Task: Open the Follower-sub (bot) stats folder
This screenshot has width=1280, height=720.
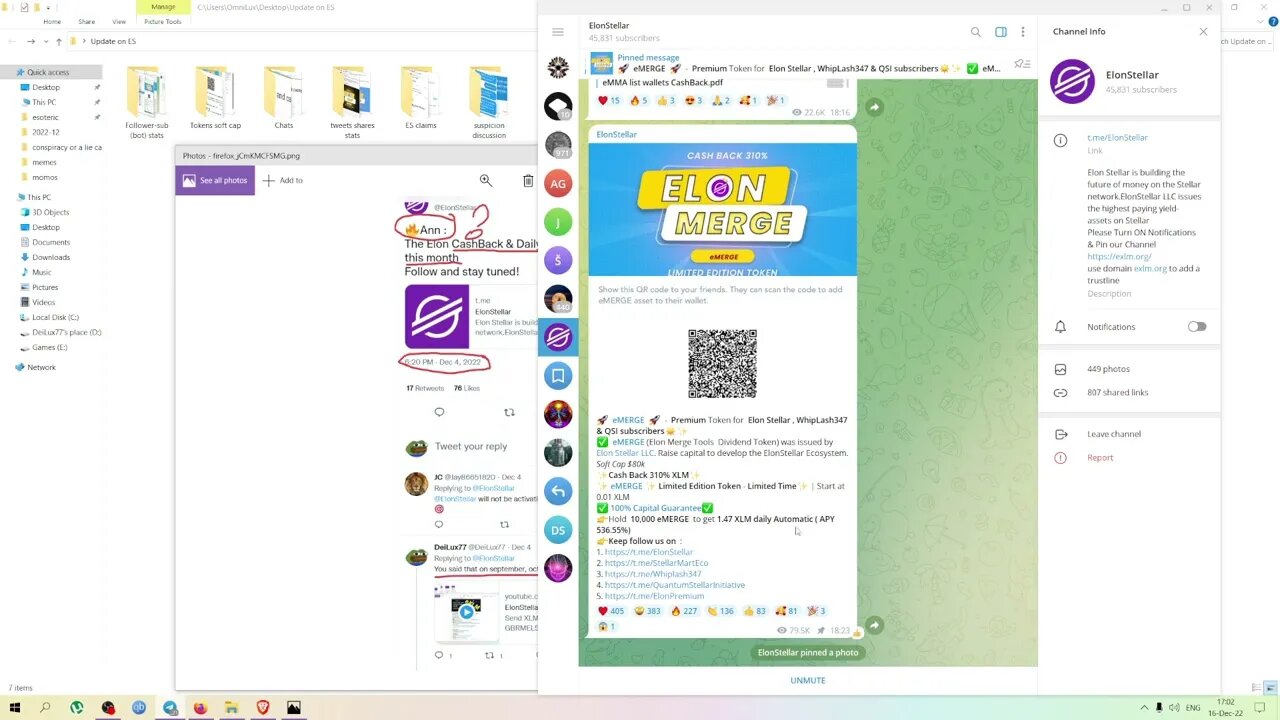Action: click(147, 102)
